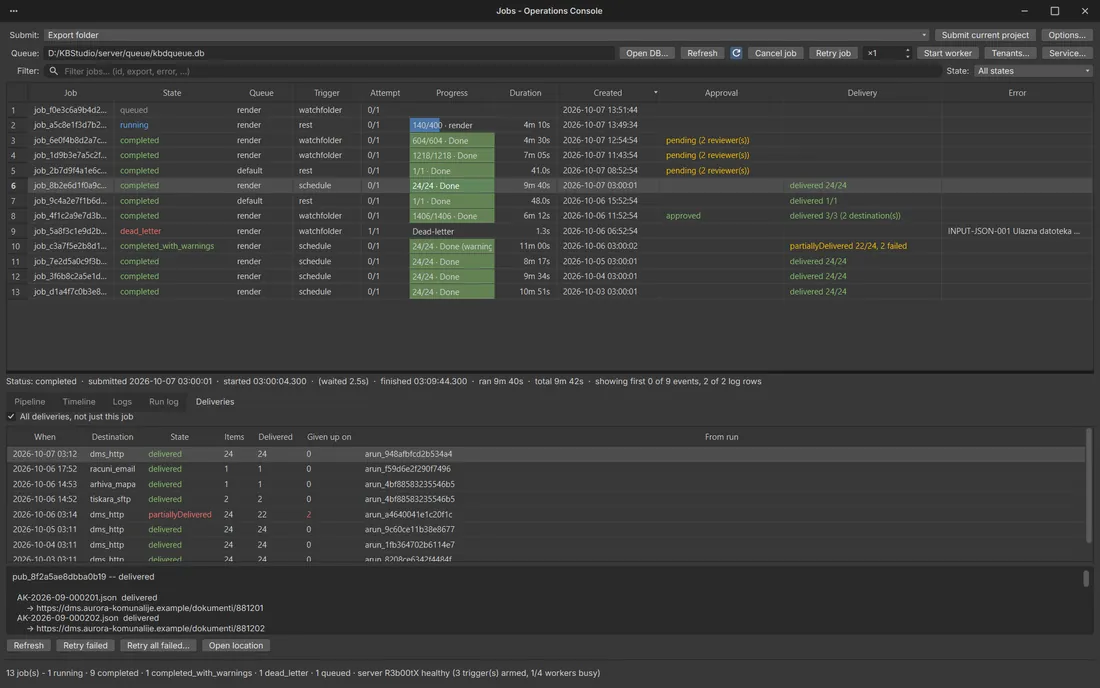The width and height of the screenshot is (1100, 688).
Task: Click AK-2026-09-000201.json delivered line
Action: pos(87,598)
